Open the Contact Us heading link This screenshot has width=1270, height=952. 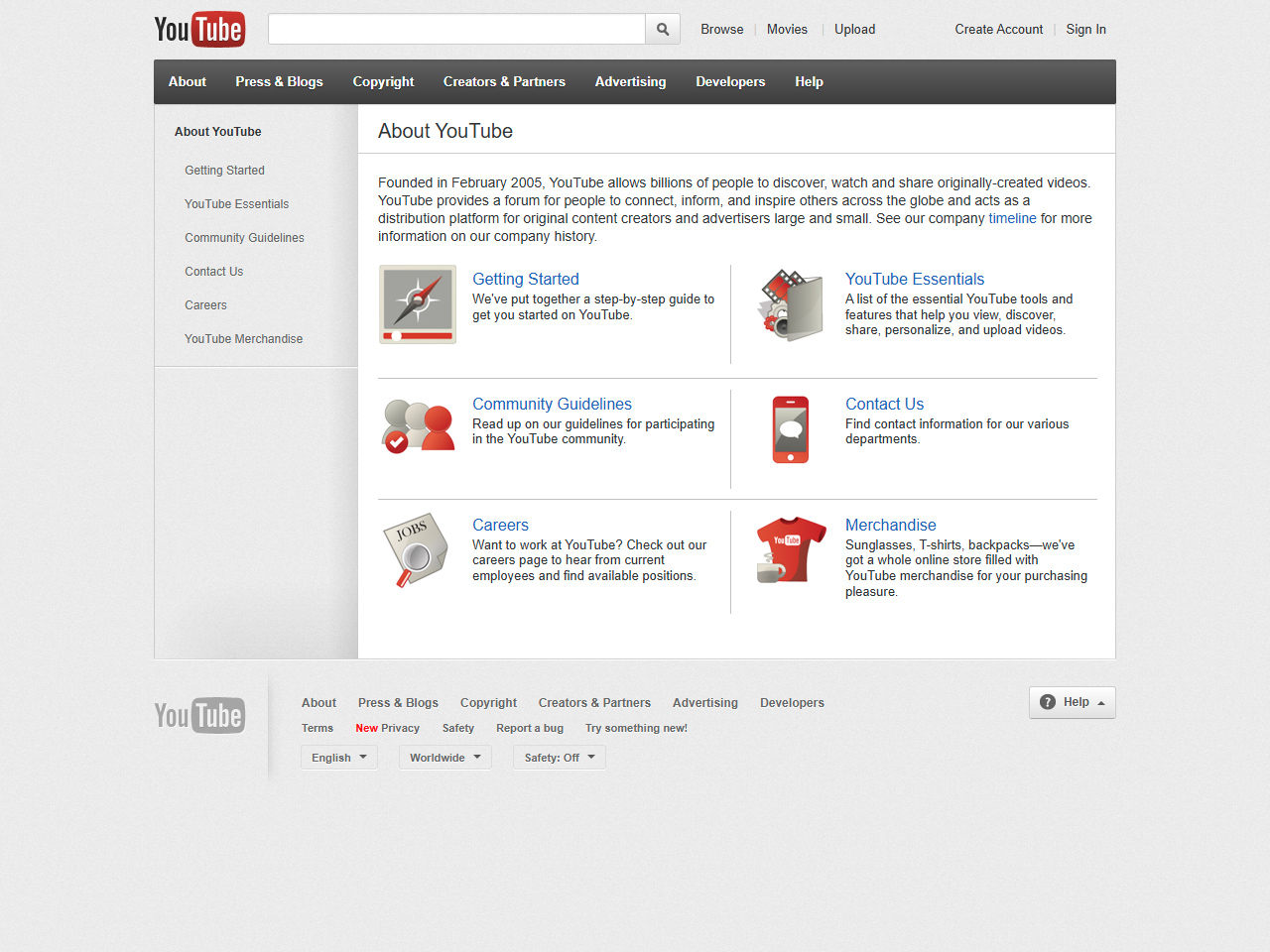click(x=884, y=405)
